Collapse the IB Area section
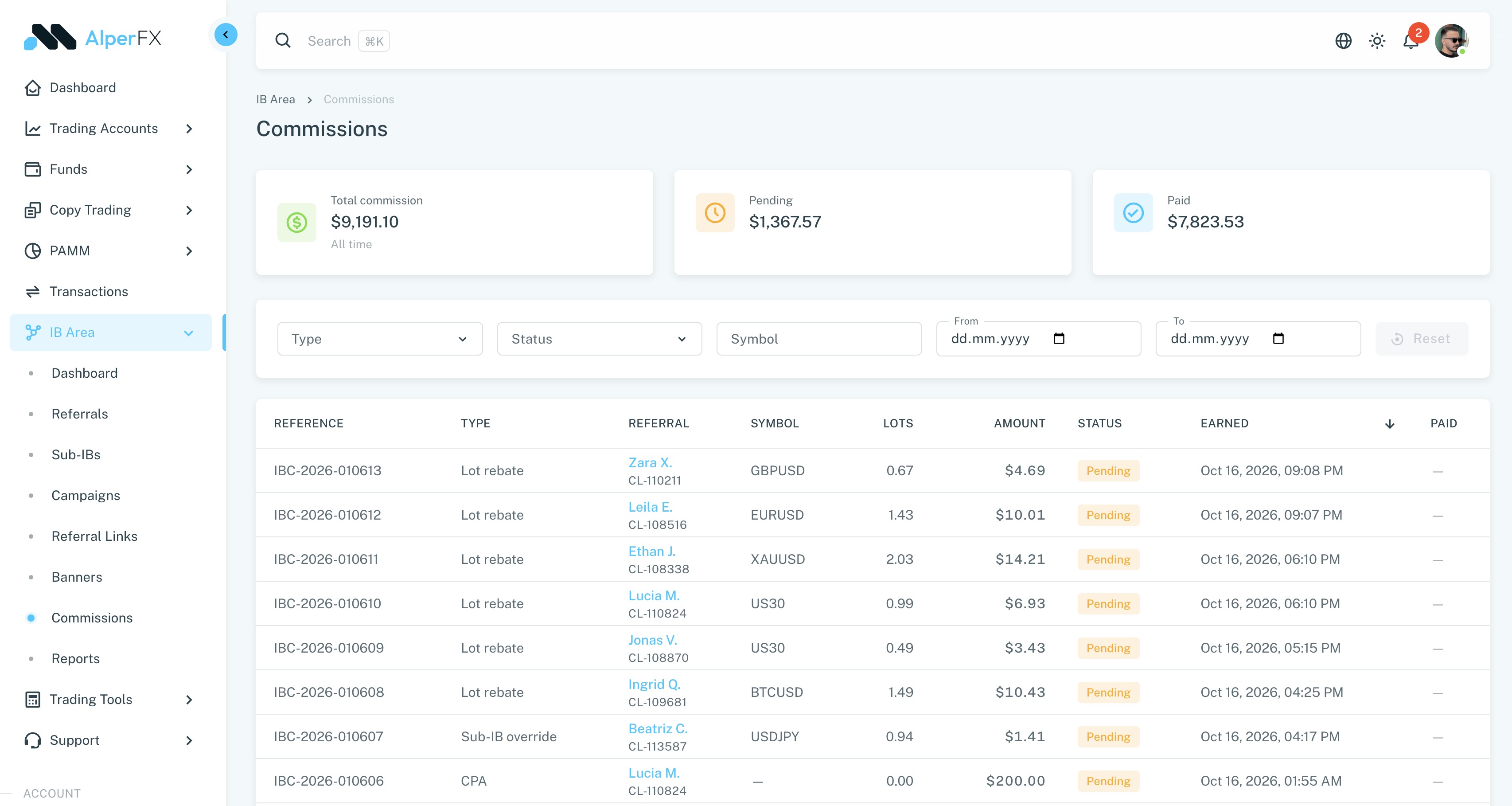1512x806 pixels. pos(110,332)
